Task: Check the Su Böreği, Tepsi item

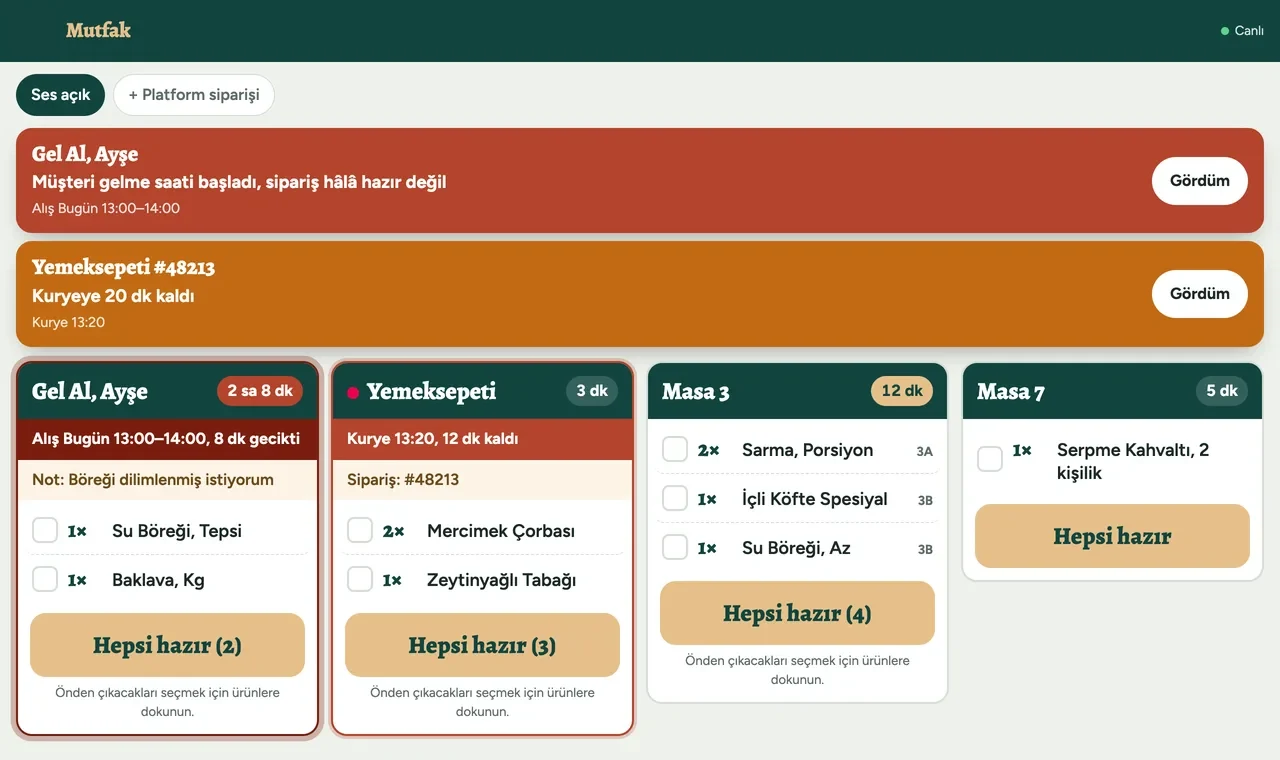Action: [45, 530]
